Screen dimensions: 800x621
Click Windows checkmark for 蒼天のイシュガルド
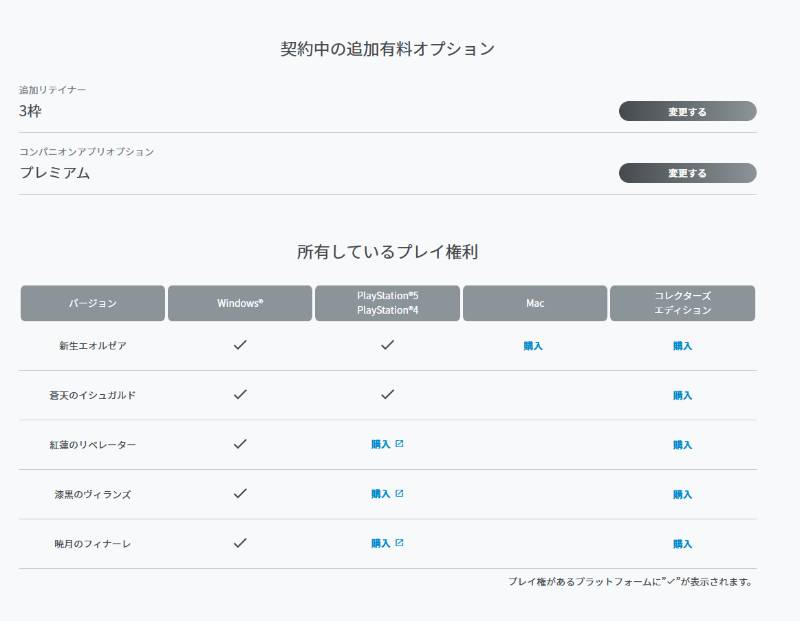[240, 394]
